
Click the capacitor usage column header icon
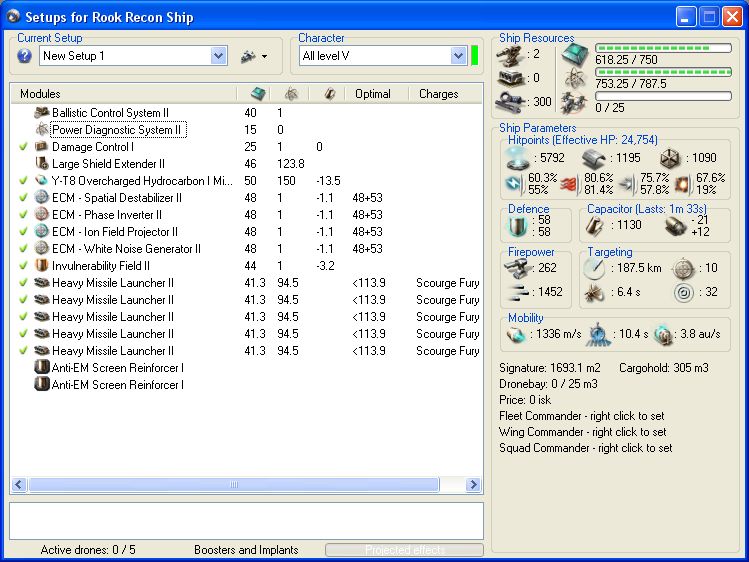tap(329, 93)
